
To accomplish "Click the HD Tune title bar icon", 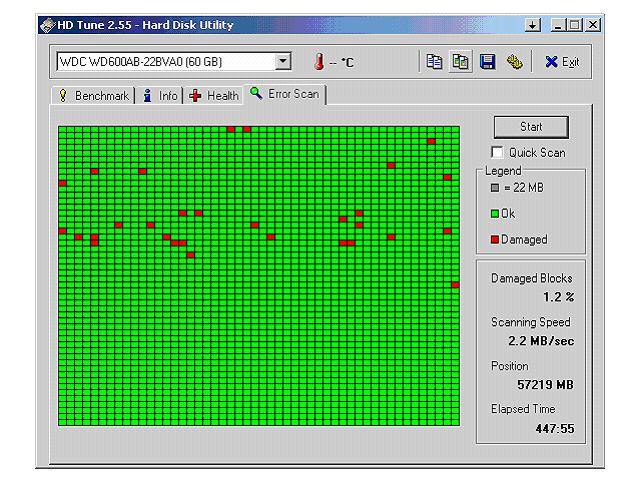I will [x=46, y=25].
